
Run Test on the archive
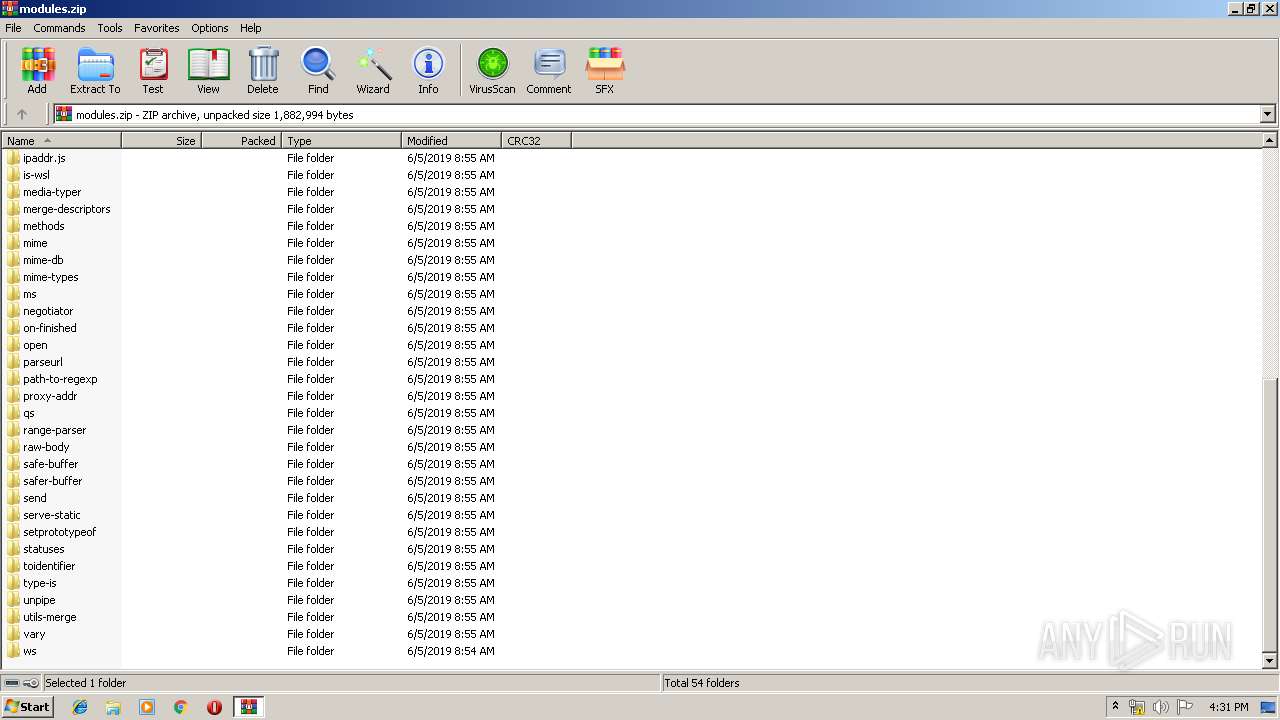click(x=153, y=70)
